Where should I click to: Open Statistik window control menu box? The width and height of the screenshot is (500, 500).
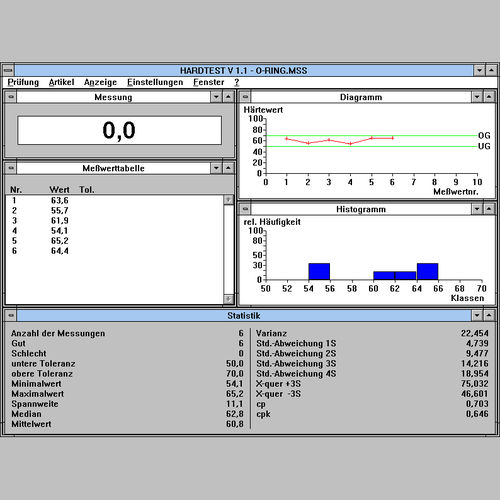11,315
